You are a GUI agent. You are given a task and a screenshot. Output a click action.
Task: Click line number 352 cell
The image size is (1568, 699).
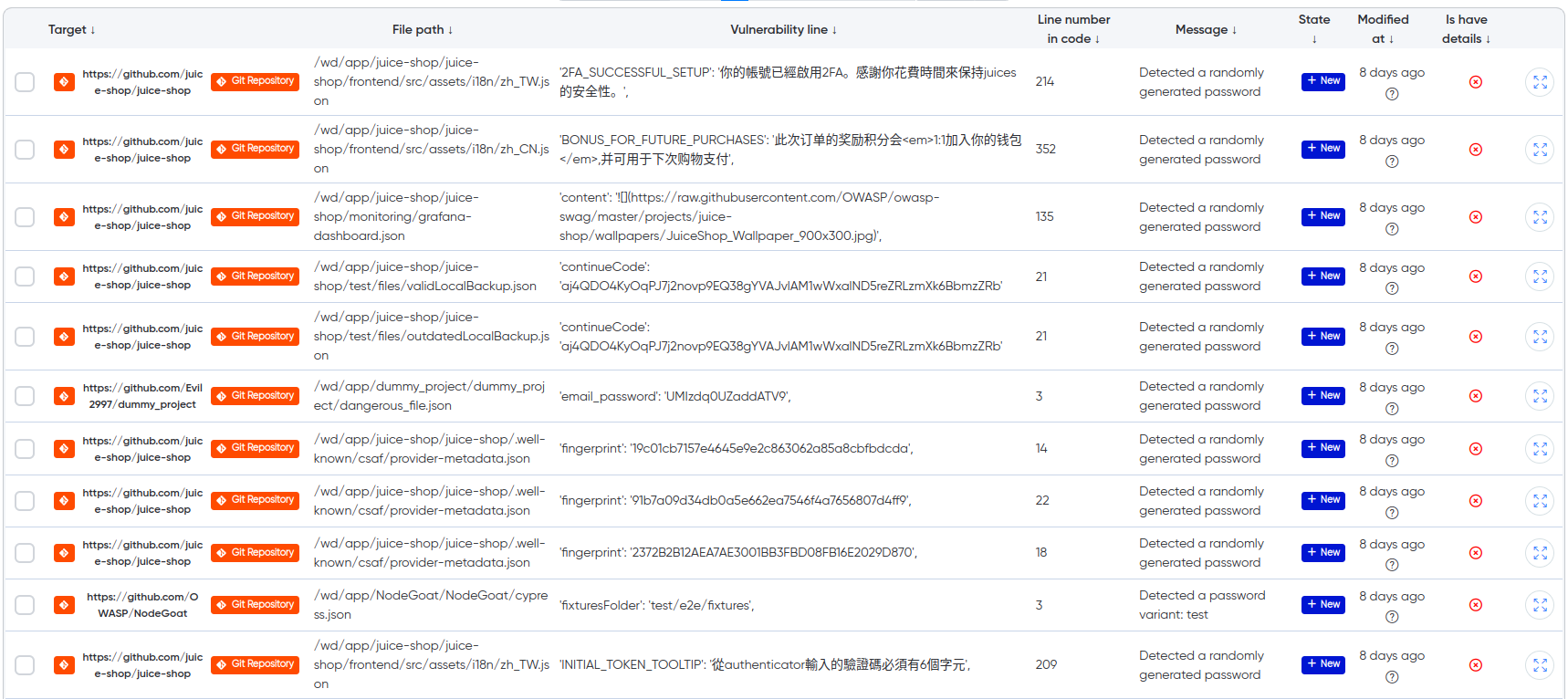pos(1046,150)
